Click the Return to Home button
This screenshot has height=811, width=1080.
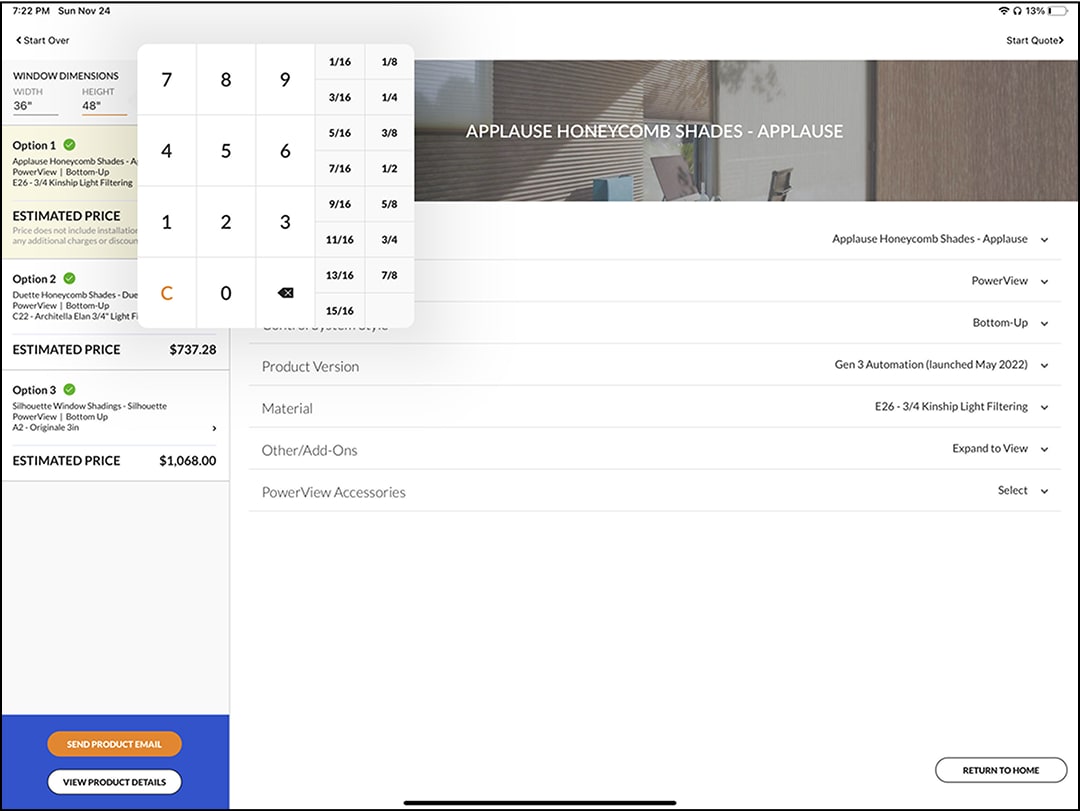1001,770
